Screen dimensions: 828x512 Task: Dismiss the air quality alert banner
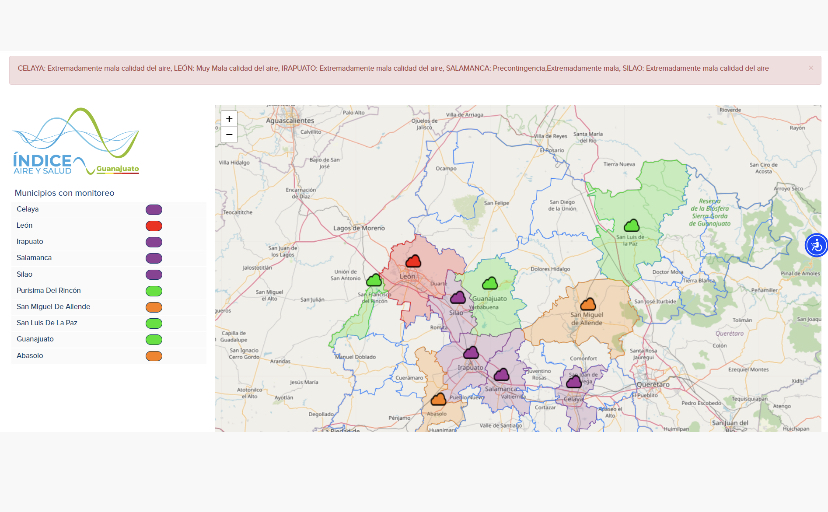[x=811, y=68]
